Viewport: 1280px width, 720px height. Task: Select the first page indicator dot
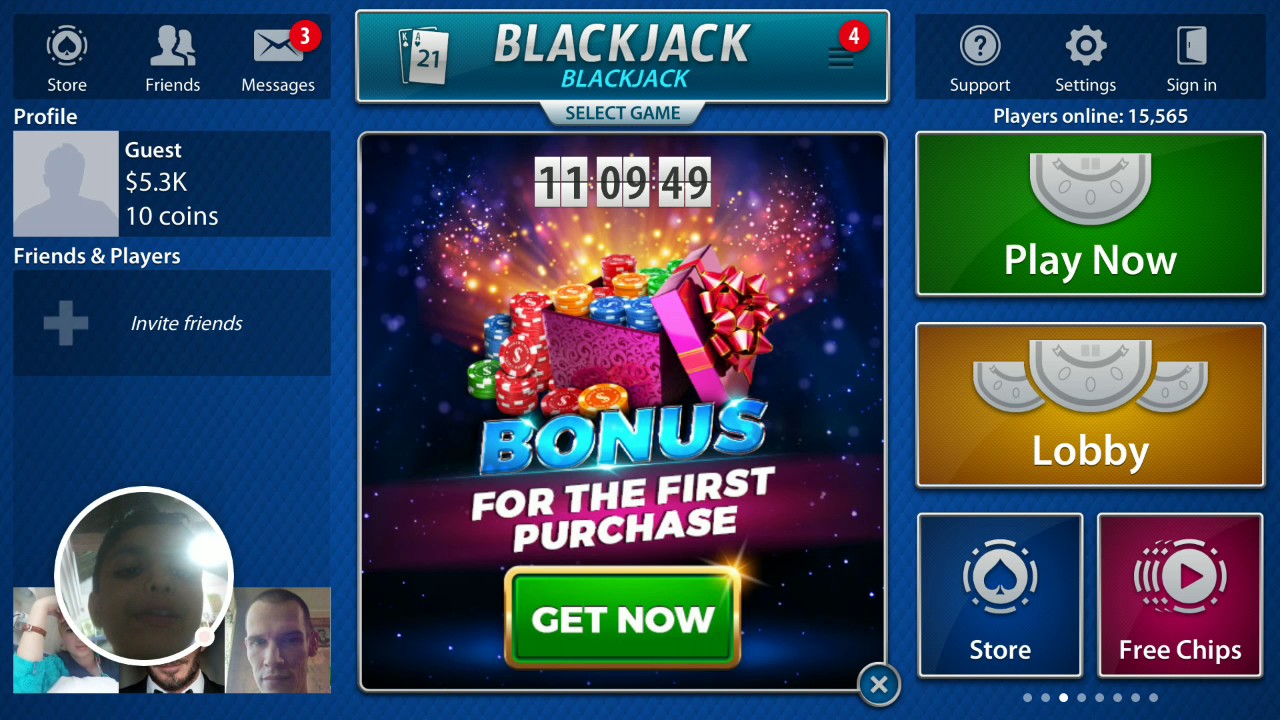1027,698
